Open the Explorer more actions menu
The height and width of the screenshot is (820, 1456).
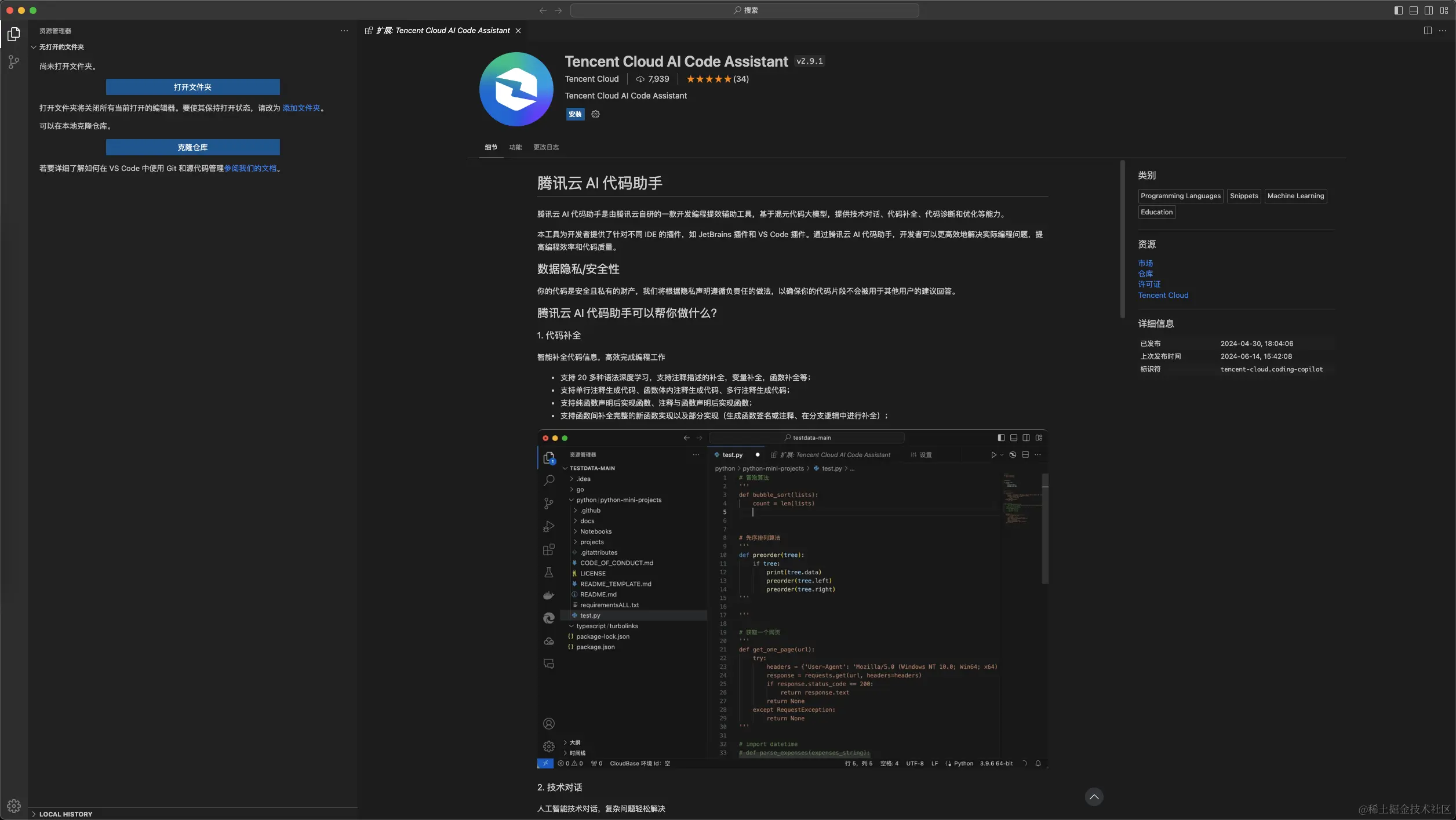[344, 31]
